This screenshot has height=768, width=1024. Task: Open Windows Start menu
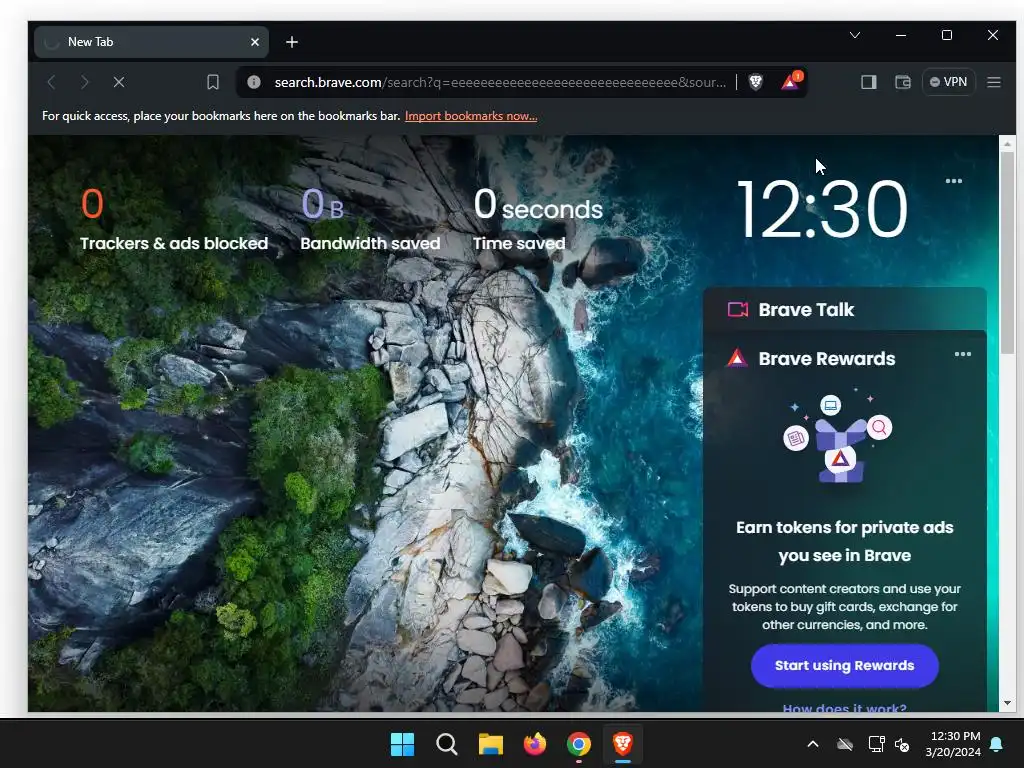point(402,744)
